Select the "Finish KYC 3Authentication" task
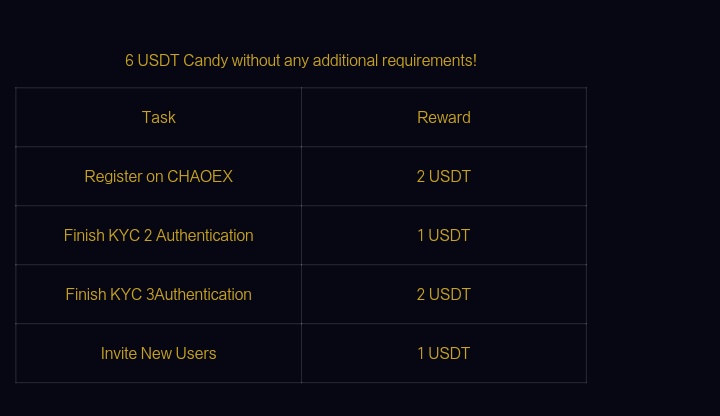Viewport: 720px width, 416px height. pyautogui.click(x=158, y=294)
